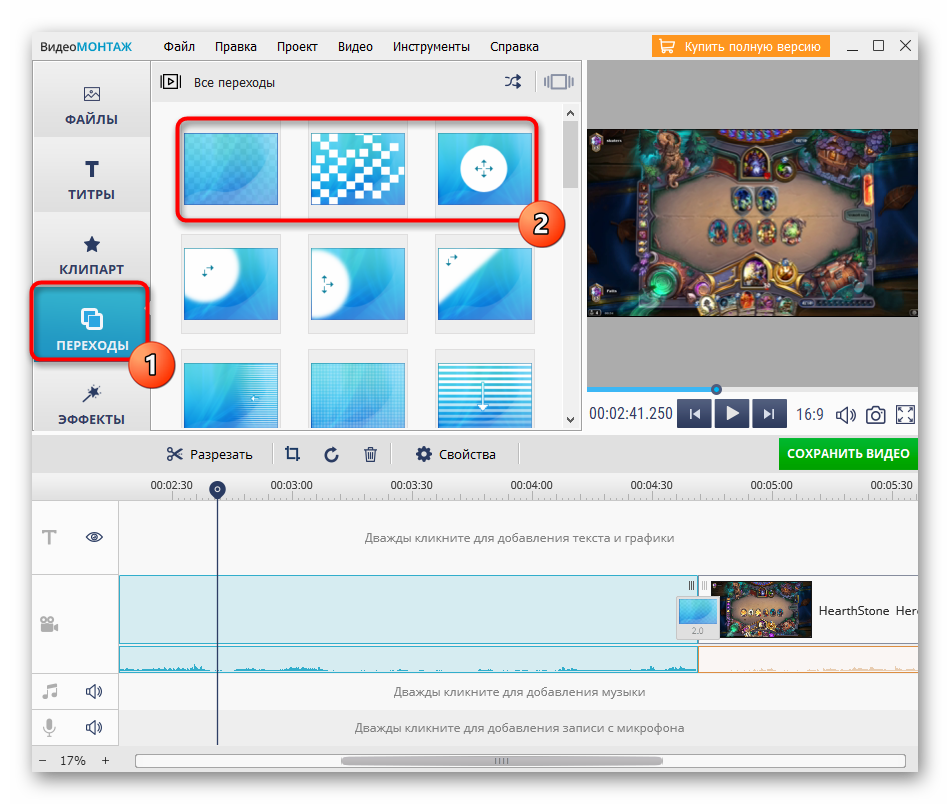Toggle text track visibility eye icon

point(95,537)
